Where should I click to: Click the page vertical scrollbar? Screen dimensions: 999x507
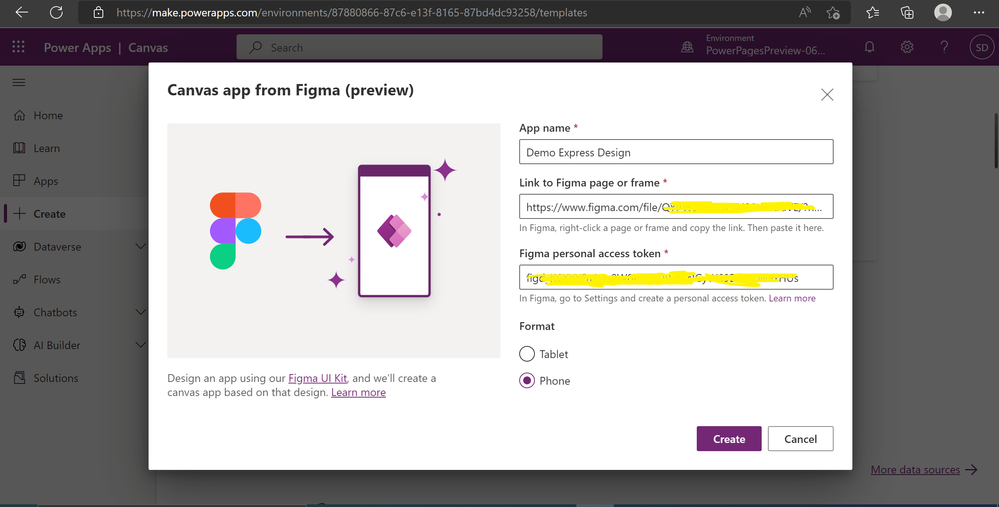click(x=995, y=140)
